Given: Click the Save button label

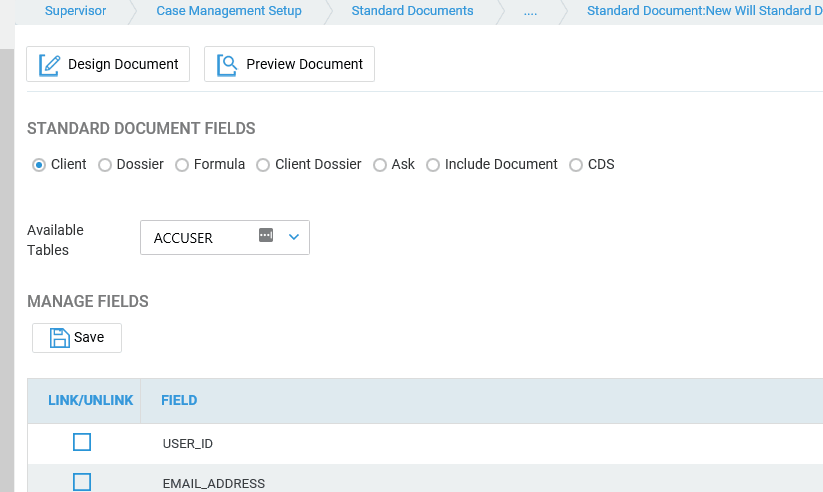Looking at the screenshot, I should click(x=89, y=337).
